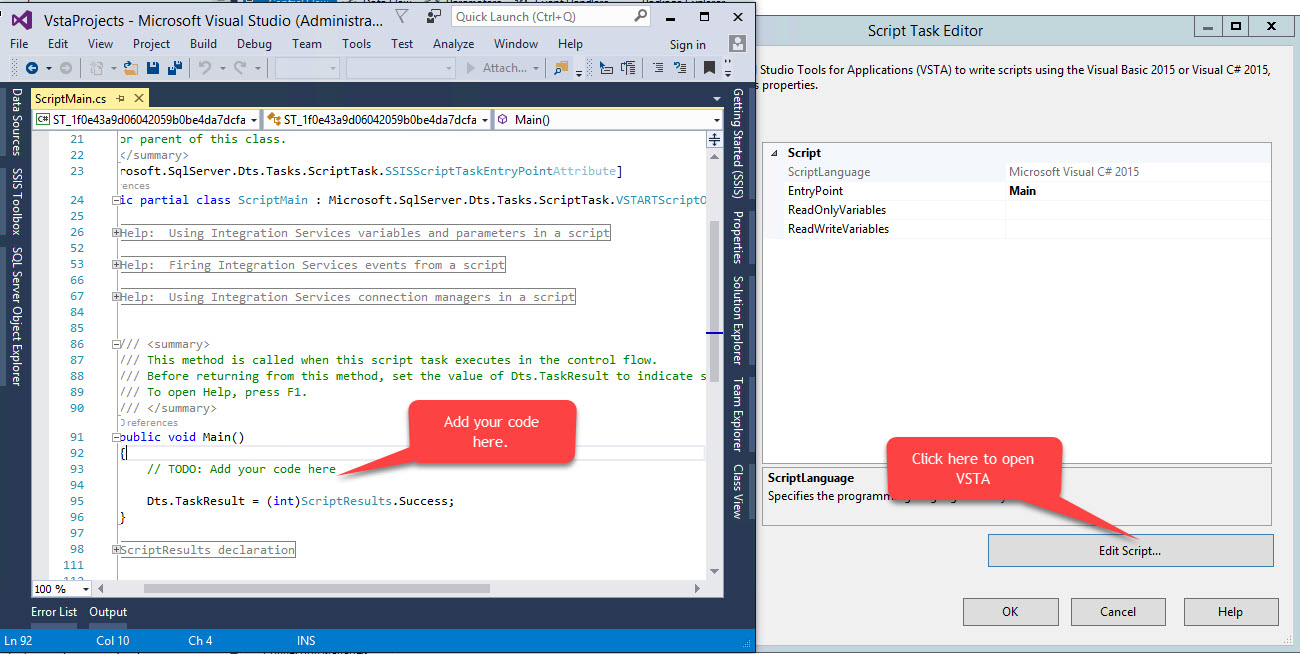Click Cancel in Script Task Editor
The image size is (1300, 654).
point(1118,612)
